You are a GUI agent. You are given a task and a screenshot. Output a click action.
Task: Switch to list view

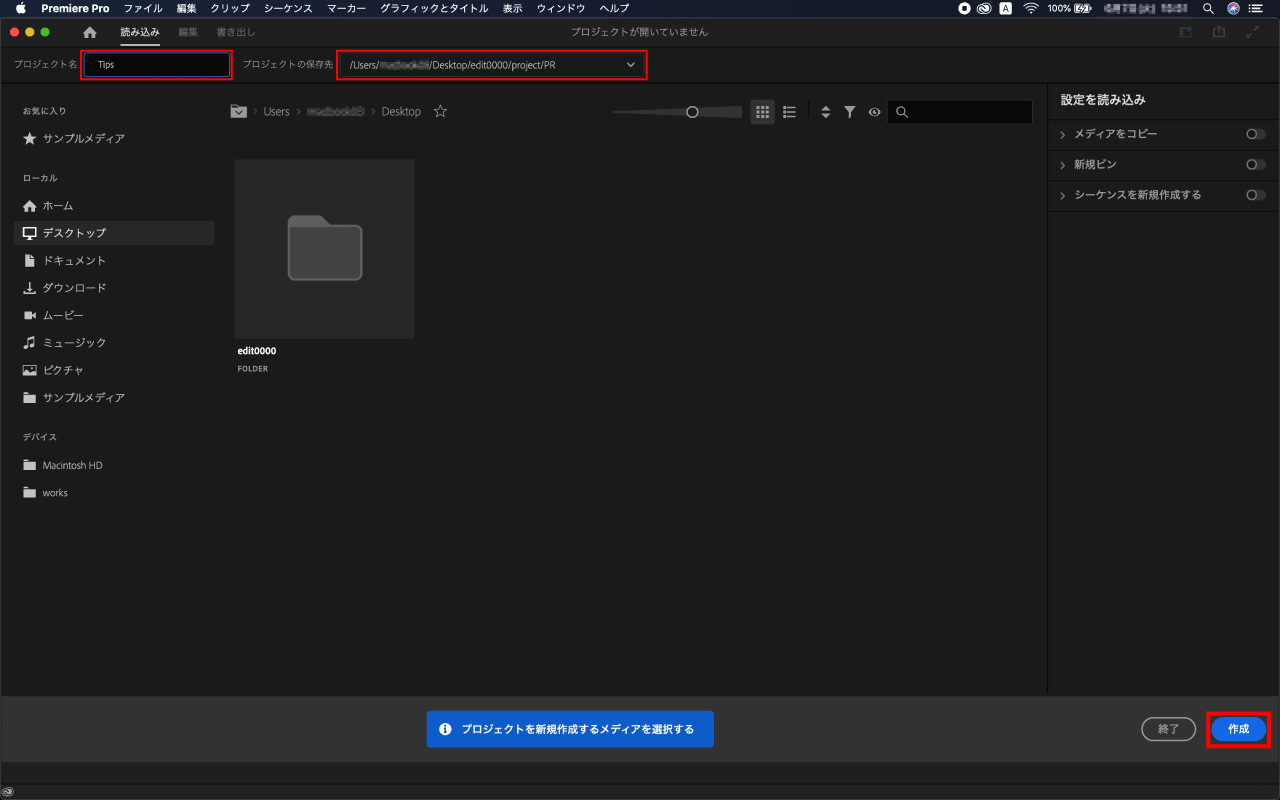point(789,112)
